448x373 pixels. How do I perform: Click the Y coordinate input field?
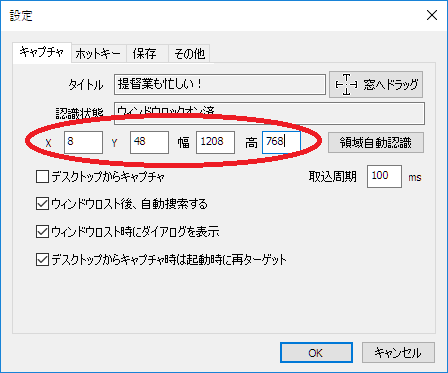(149, 142)
